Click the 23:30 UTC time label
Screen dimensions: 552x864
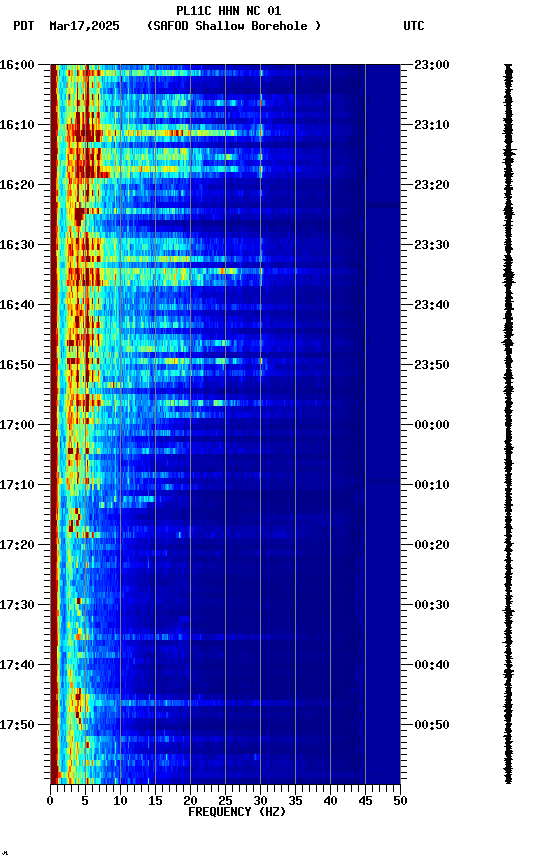coord(432,245)
